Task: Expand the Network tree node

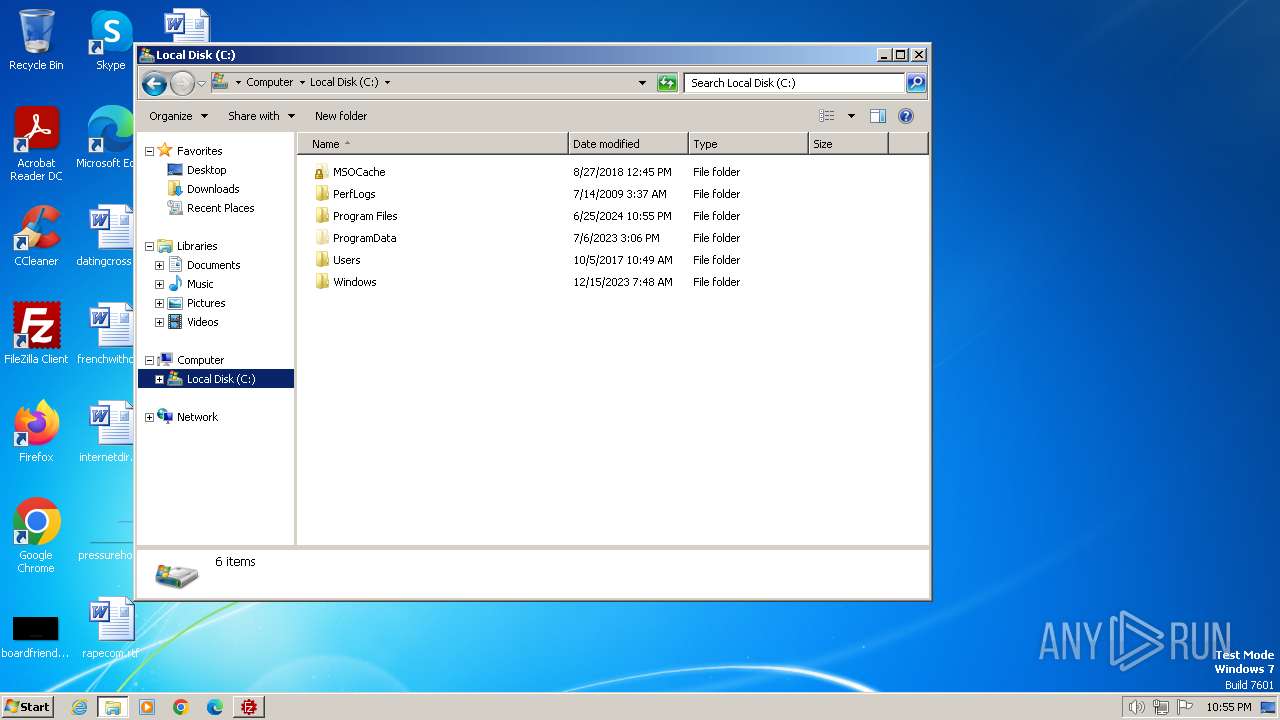Action: (x=149, y=417)
